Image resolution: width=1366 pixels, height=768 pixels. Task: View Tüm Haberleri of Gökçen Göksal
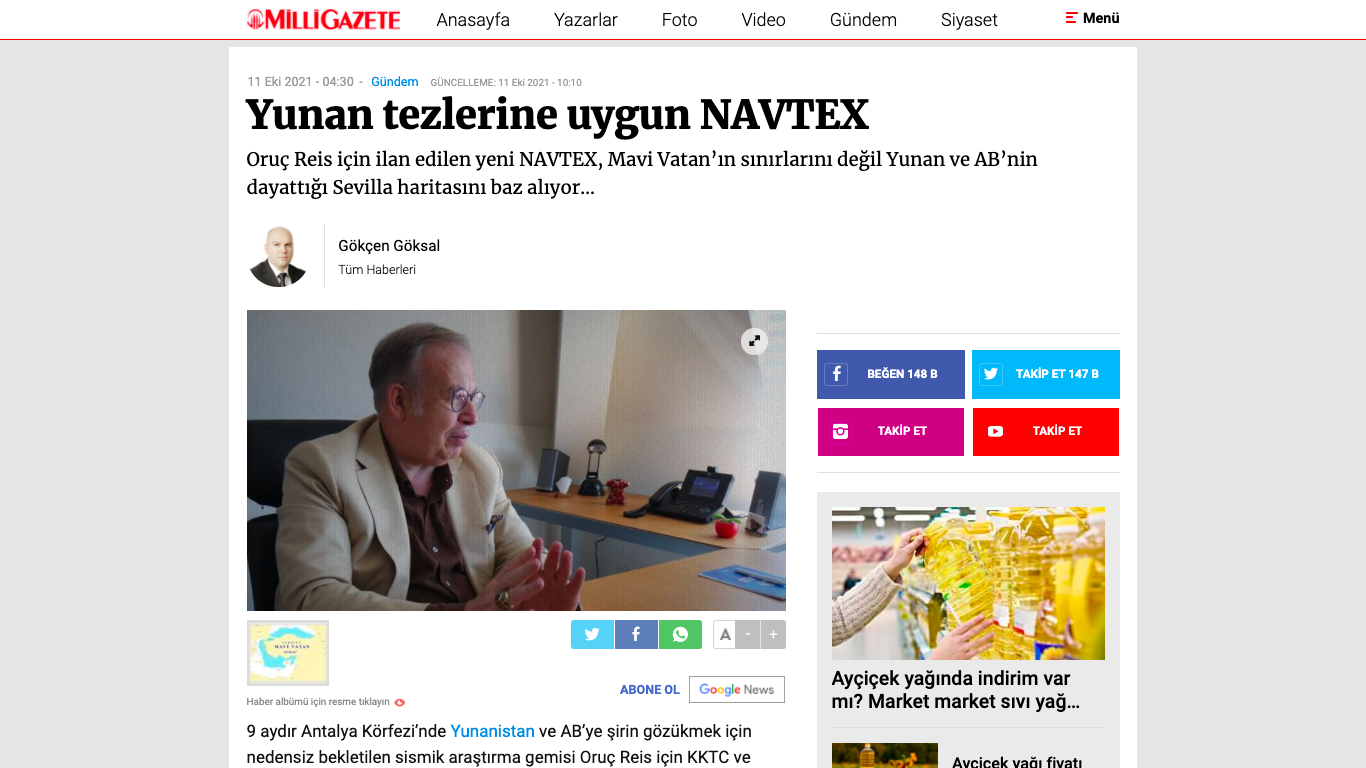coord(377,270)
